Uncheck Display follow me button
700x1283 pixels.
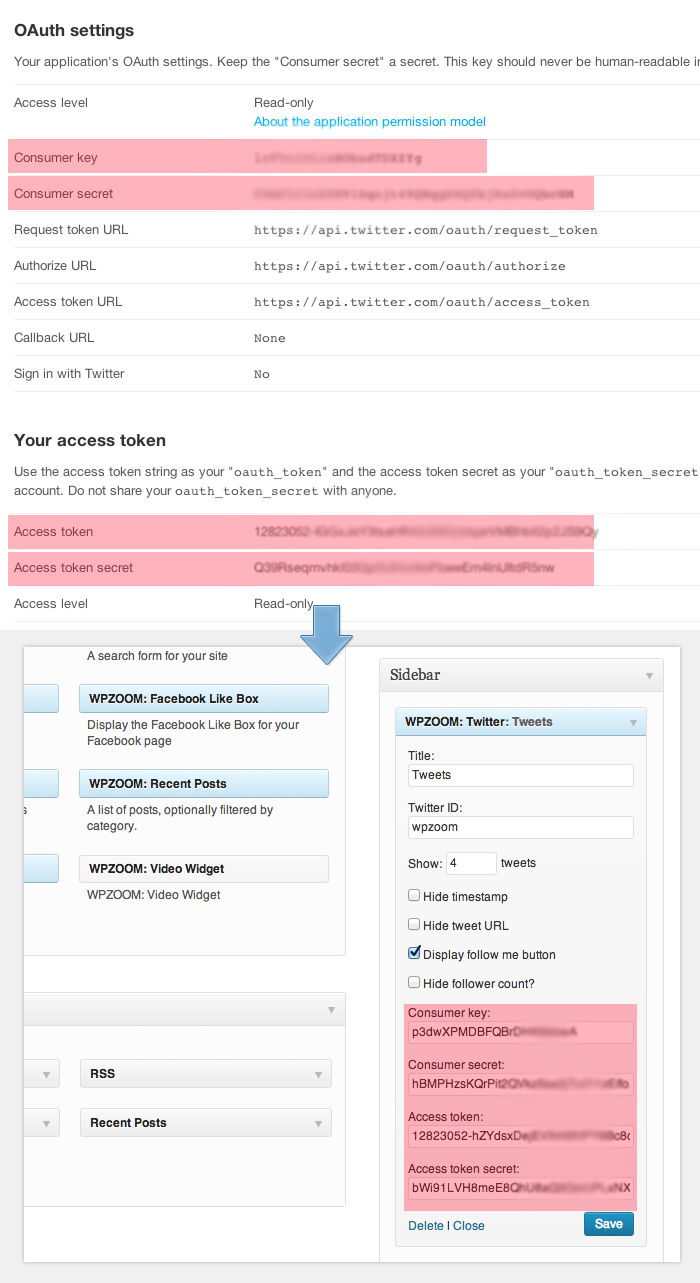click(x=414, y=954)
